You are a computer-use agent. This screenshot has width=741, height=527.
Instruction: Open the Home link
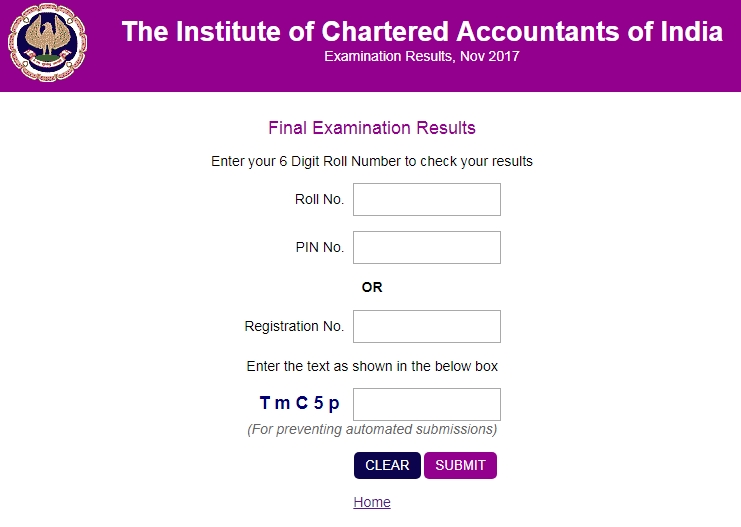pos(372,502)
